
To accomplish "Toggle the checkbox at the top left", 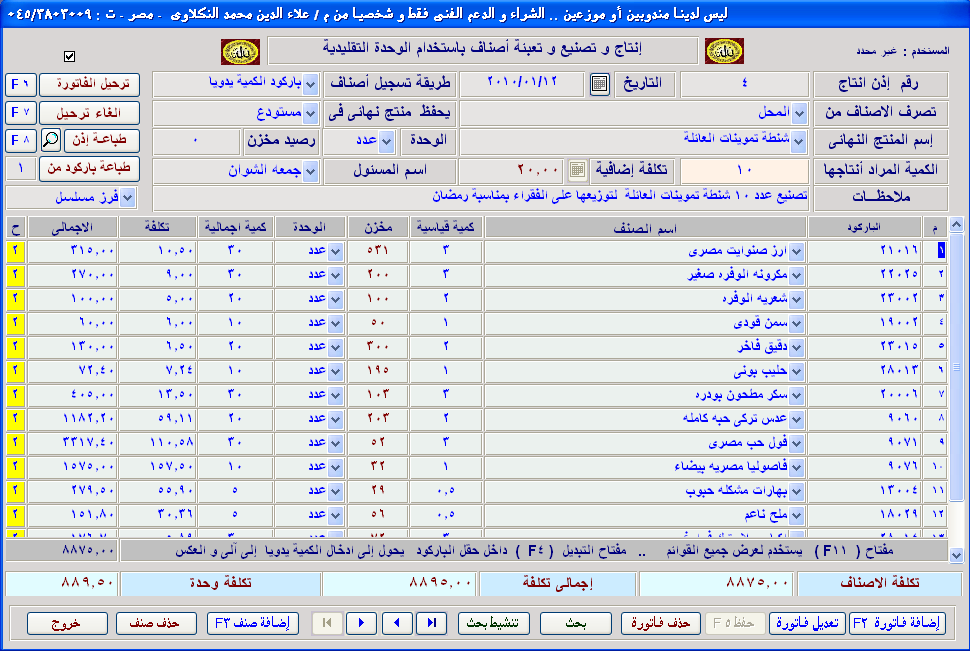I will [69, 56].
